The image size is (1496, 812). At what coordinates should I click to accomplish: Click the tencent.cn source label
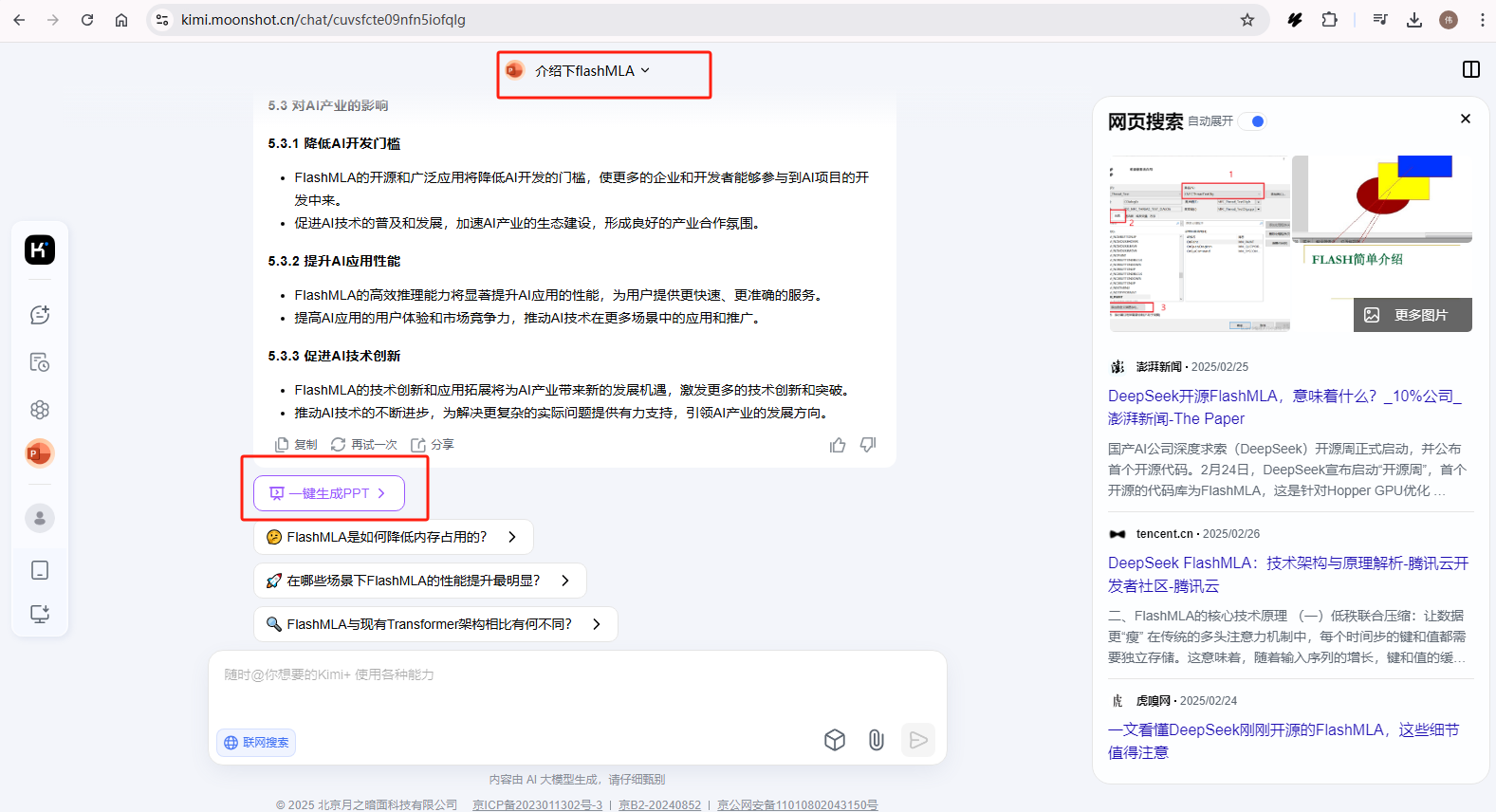coord(1164,534)
